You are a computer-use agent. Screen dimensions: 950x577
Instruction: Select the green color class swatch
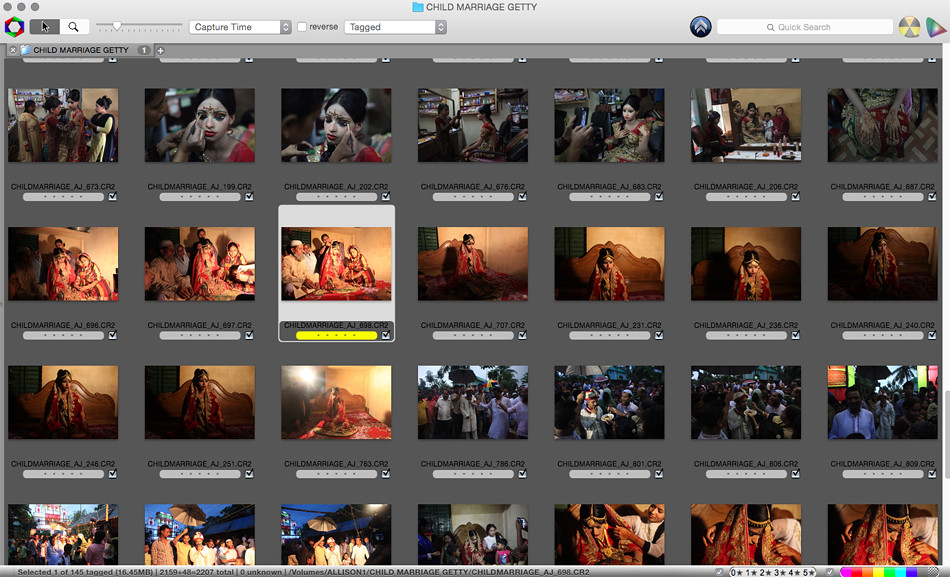(889, 572)
